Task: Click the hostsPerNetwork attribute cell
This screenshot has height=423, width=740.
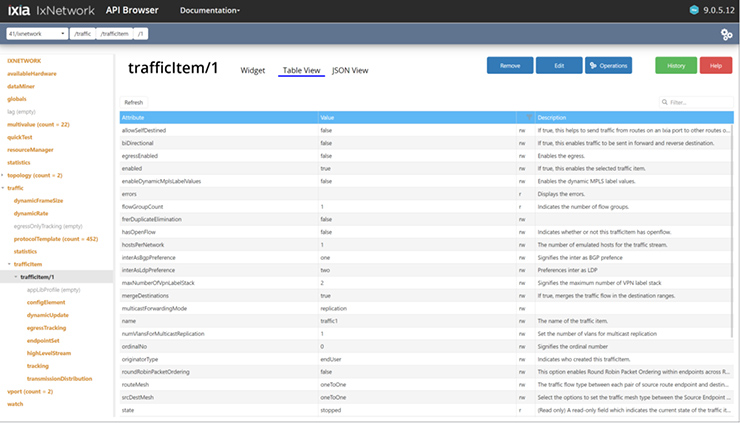Action: (x=219, y=245)
